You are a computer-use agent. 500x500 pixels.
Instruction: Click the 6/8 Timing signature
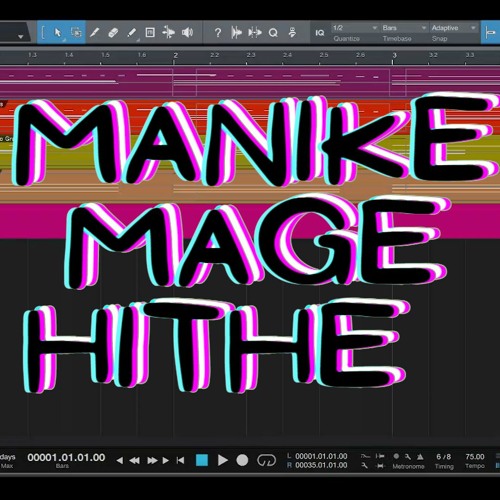[444, 456]
